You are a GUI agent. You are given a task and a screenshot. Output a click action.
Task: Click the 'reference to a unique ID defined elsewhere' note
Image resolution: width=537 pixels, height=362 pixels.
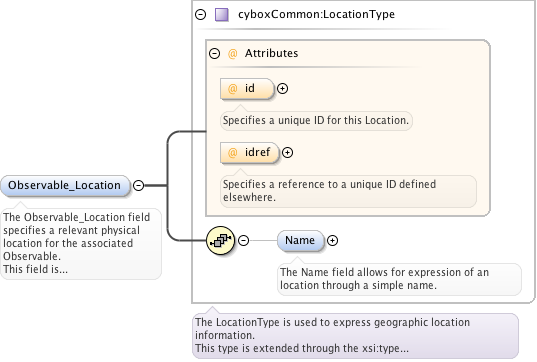(348, 191)
